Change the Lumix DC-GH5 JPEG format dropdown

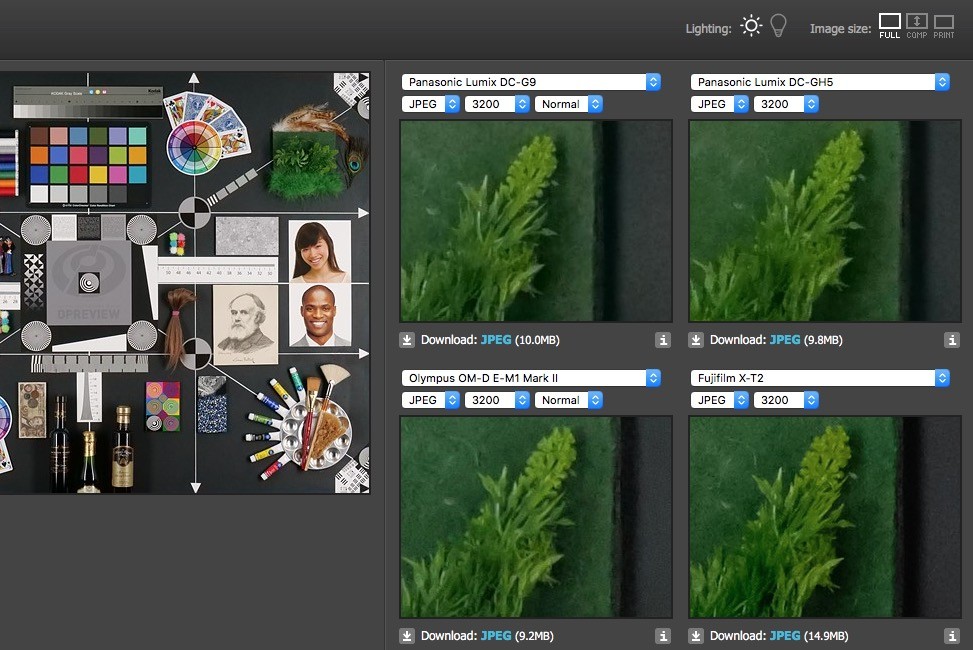point(720,104)
